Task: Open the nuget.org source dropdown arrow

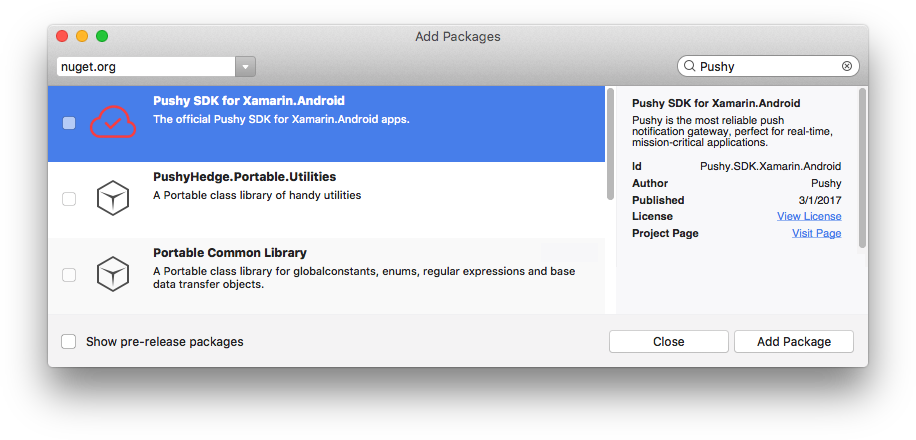Action: tap(245, 67)
